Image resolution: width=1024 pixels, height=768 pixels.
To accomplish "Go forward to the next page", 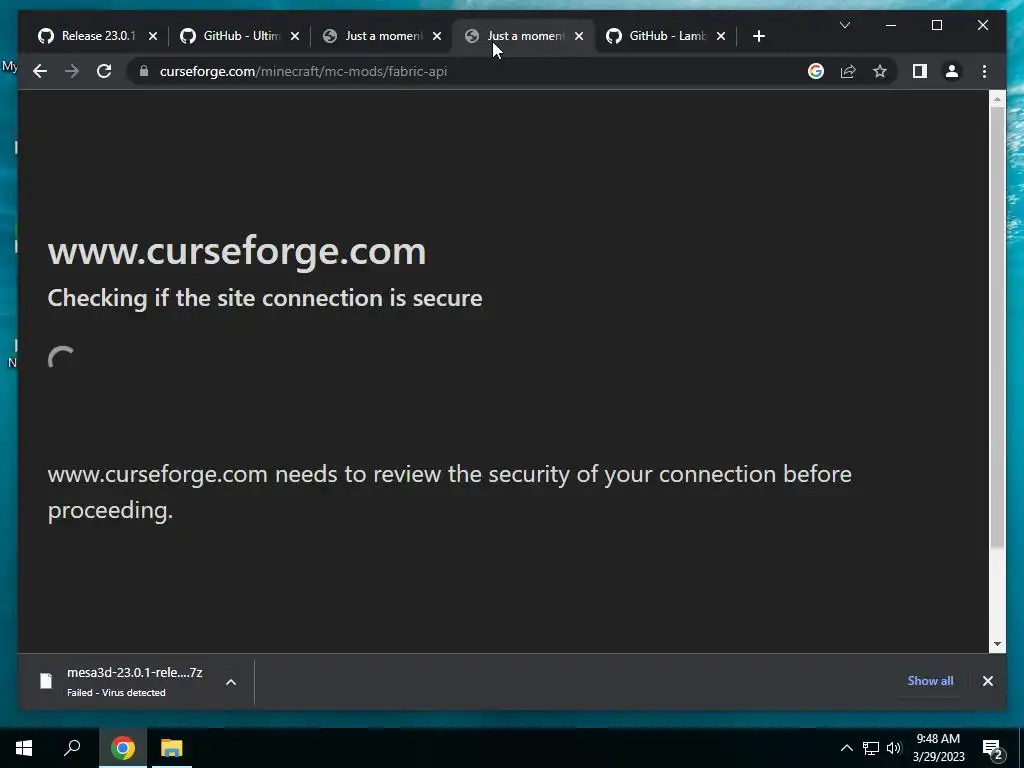I will 72,71.
